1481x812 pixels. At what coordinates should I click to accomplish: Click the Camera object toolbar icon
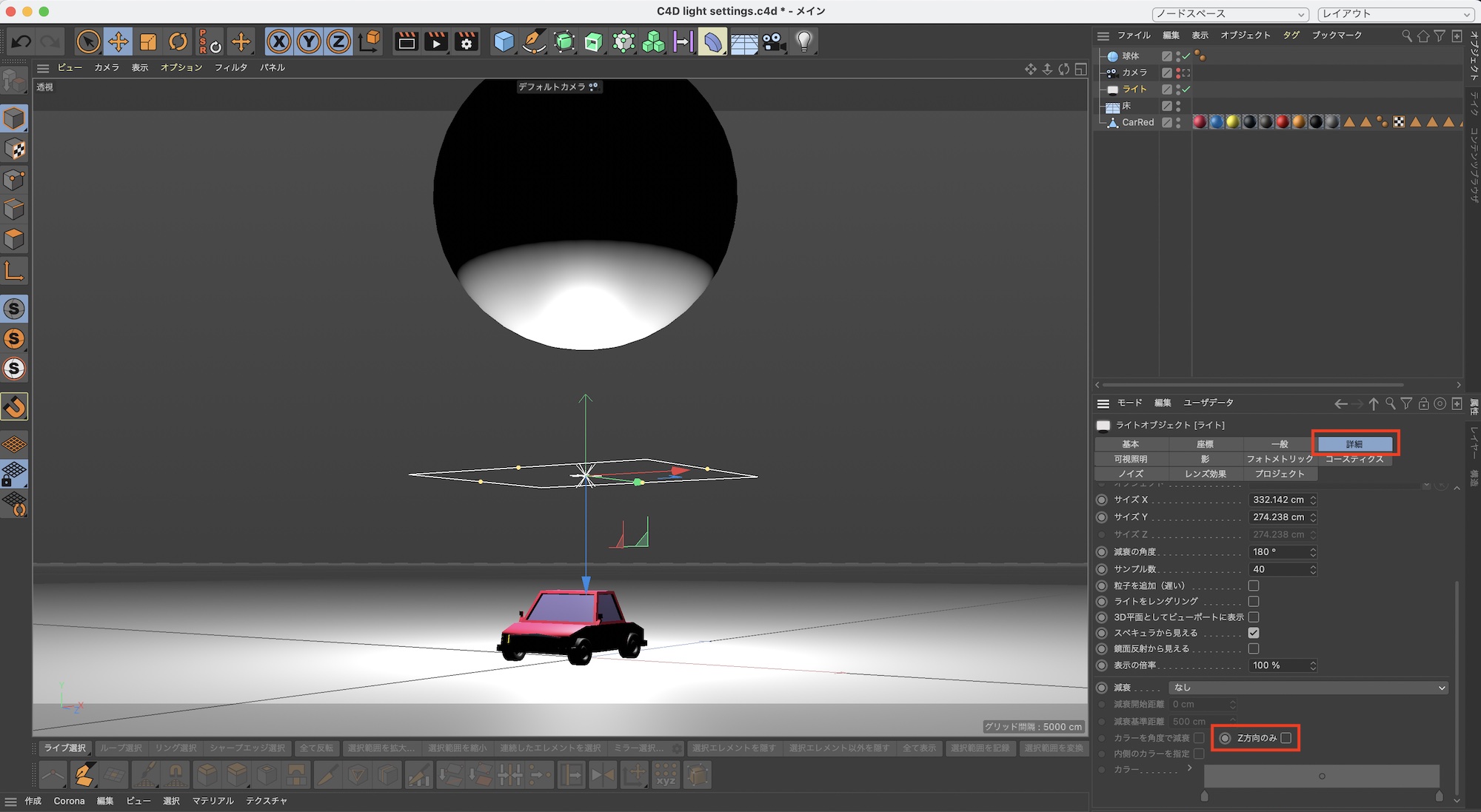[x=775, y=42]
